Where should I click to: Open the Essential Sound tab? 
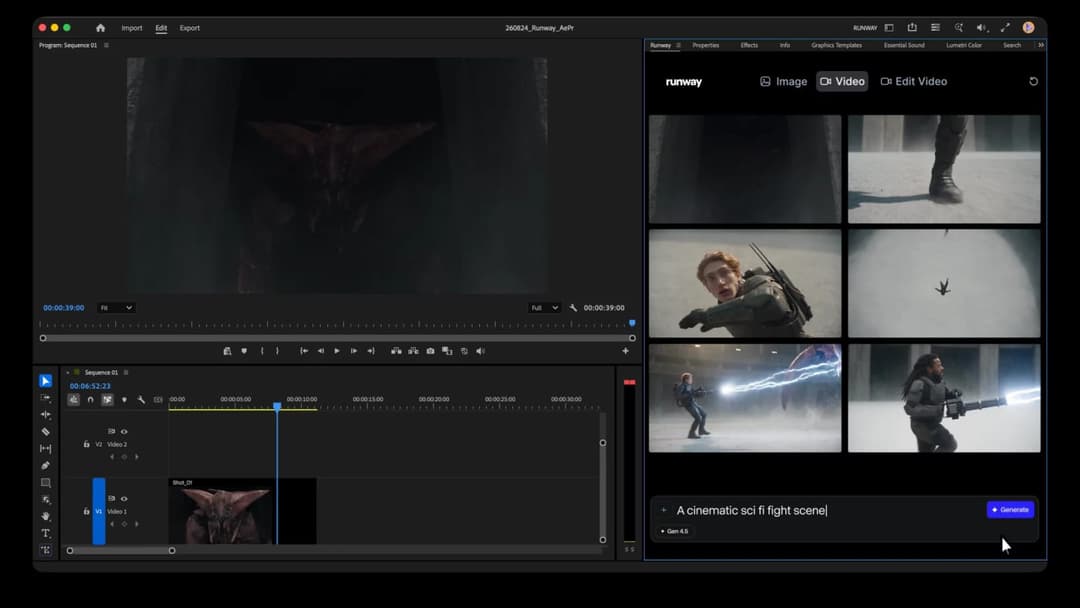click(904, 45)
